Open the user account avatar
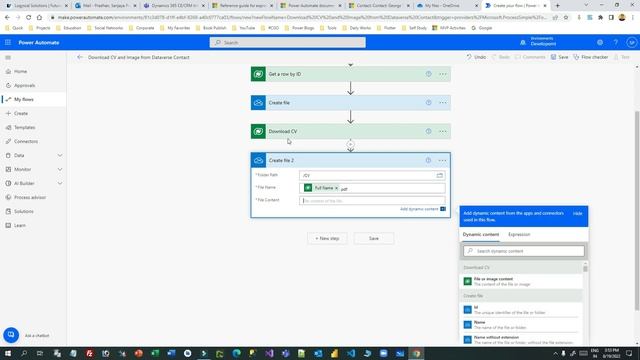Image resolution: width=640 pixels, height=360 pixels. click(x=631, y=42)
